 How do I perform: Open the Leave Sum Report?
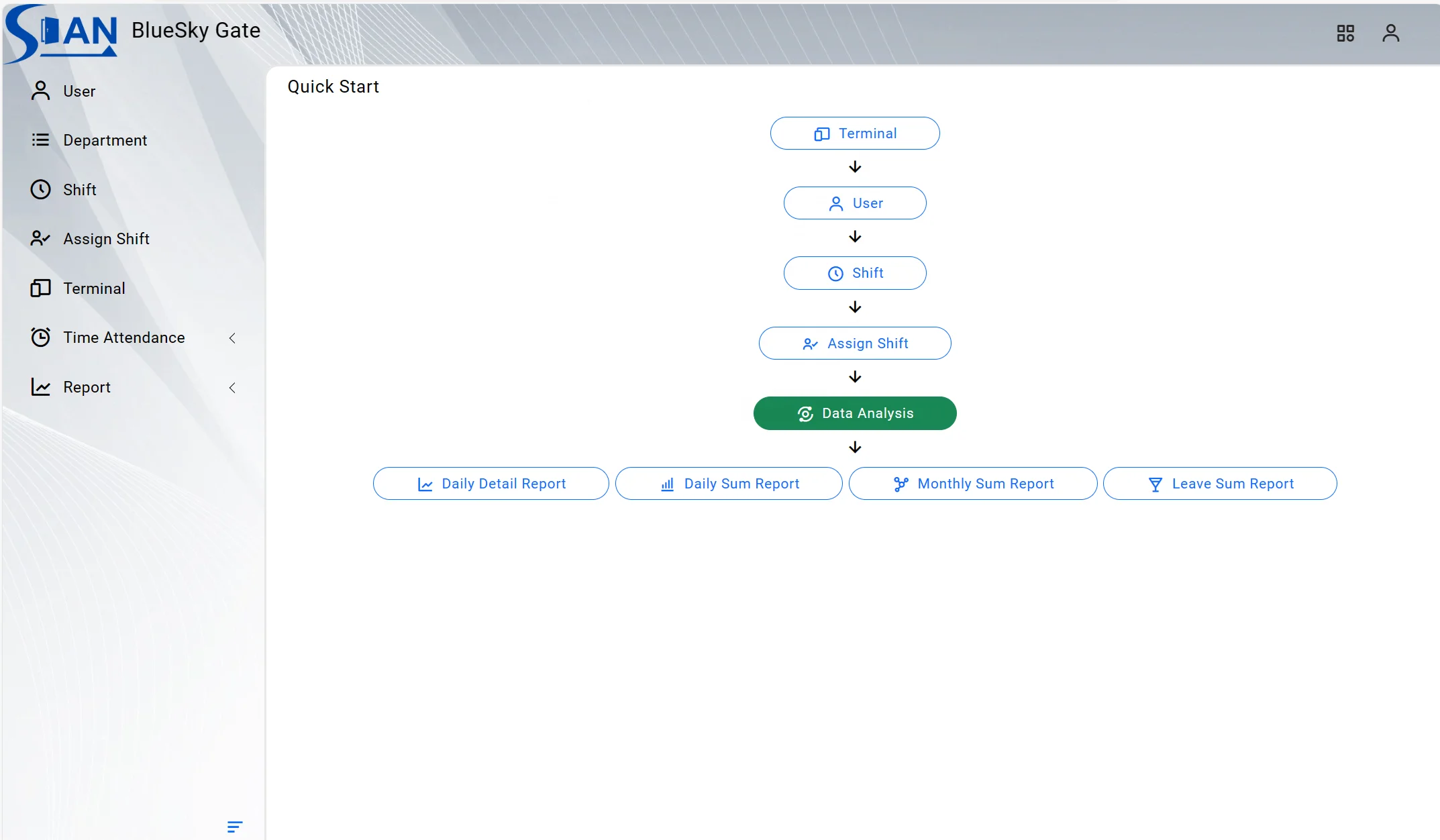(1220, 483)
